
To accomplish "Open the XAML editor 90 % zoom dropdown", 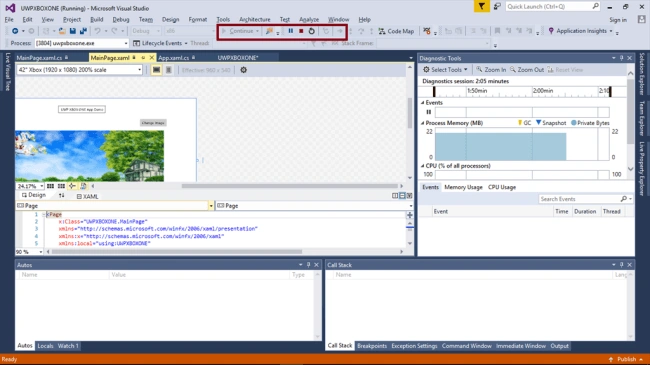I will [x=29, y=252].
